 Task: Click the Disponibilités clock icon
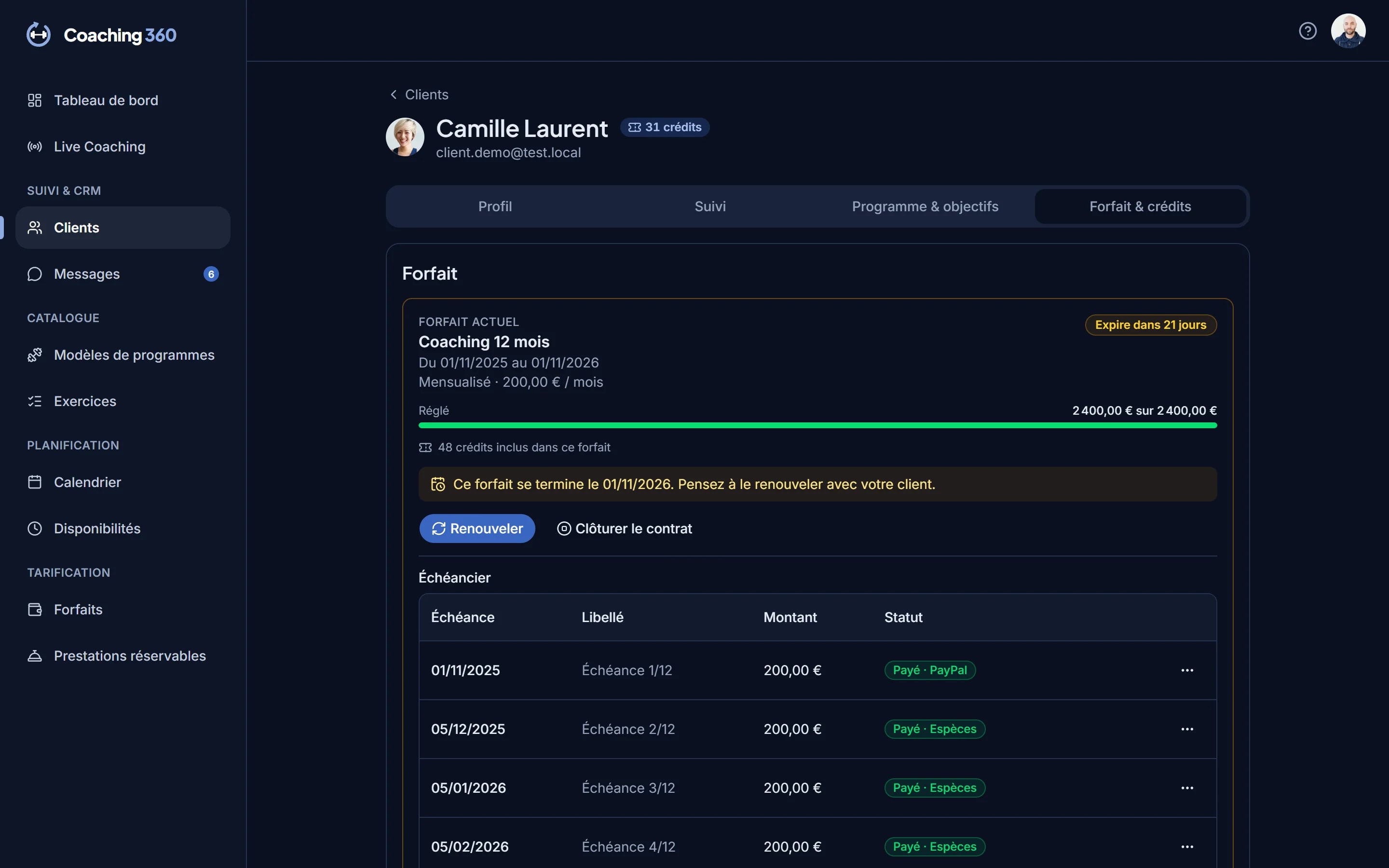pos(34,529)
